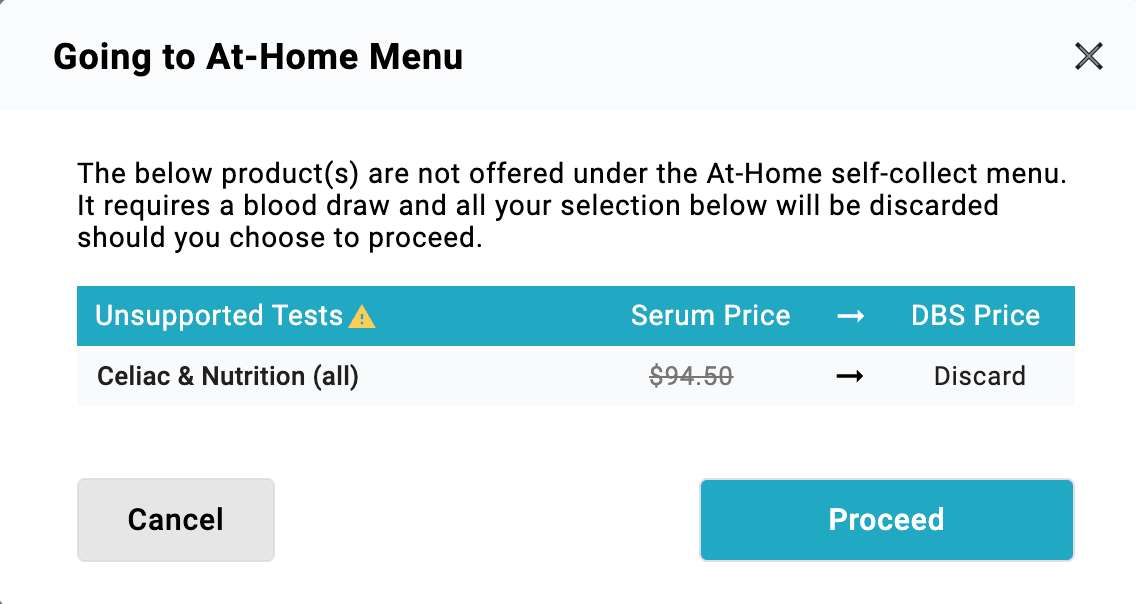Close the Going to At-Home Menu dialog

coord(1088,56)
